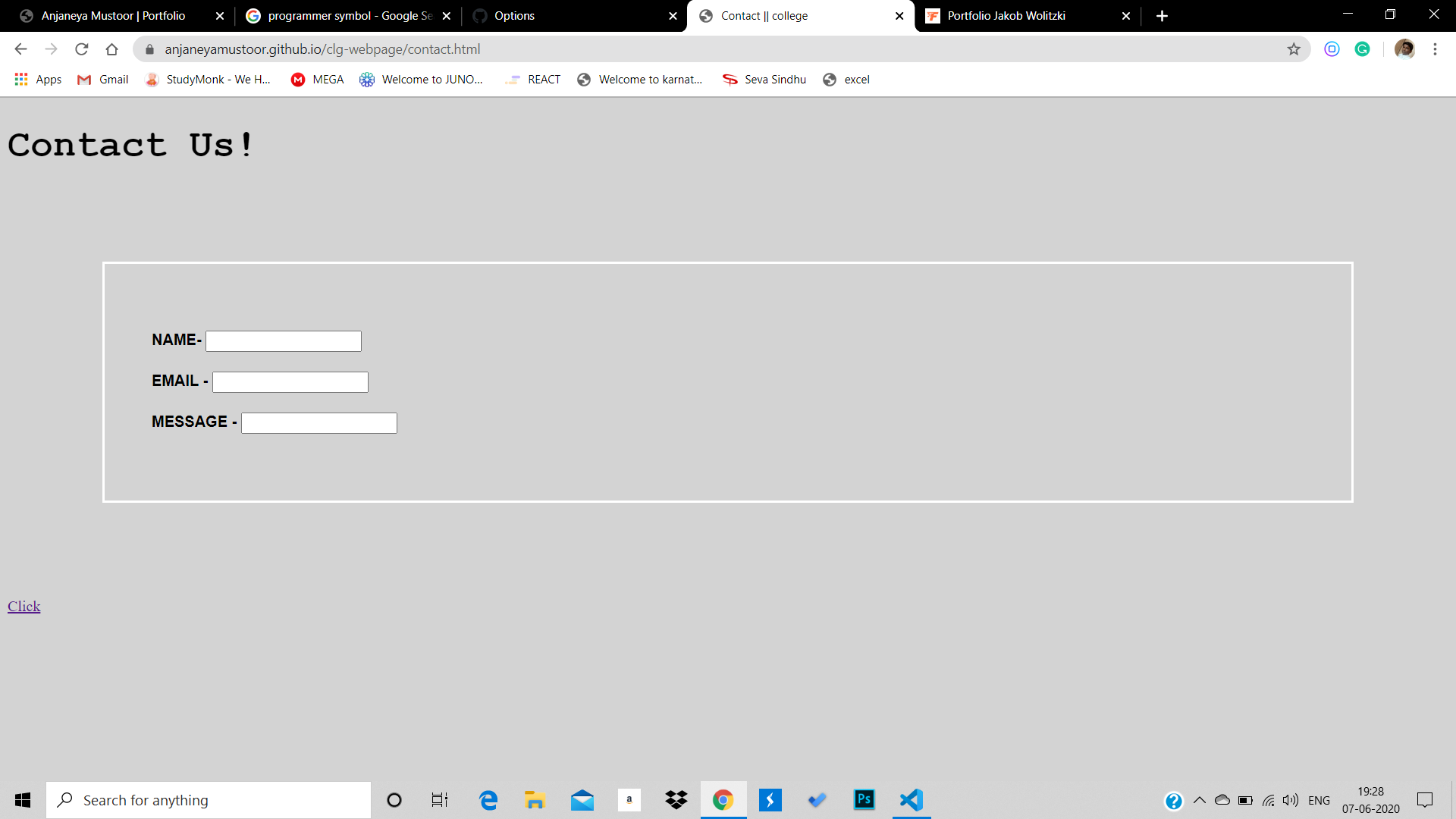Select the Contact || college tab

click(x=801, y=16)
